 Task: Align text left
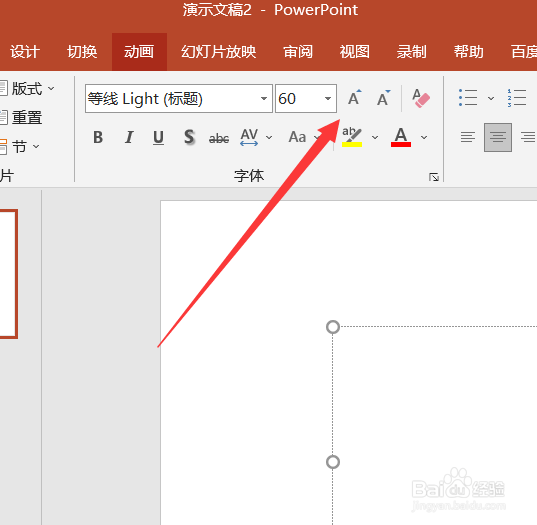[x=468, y=137]
